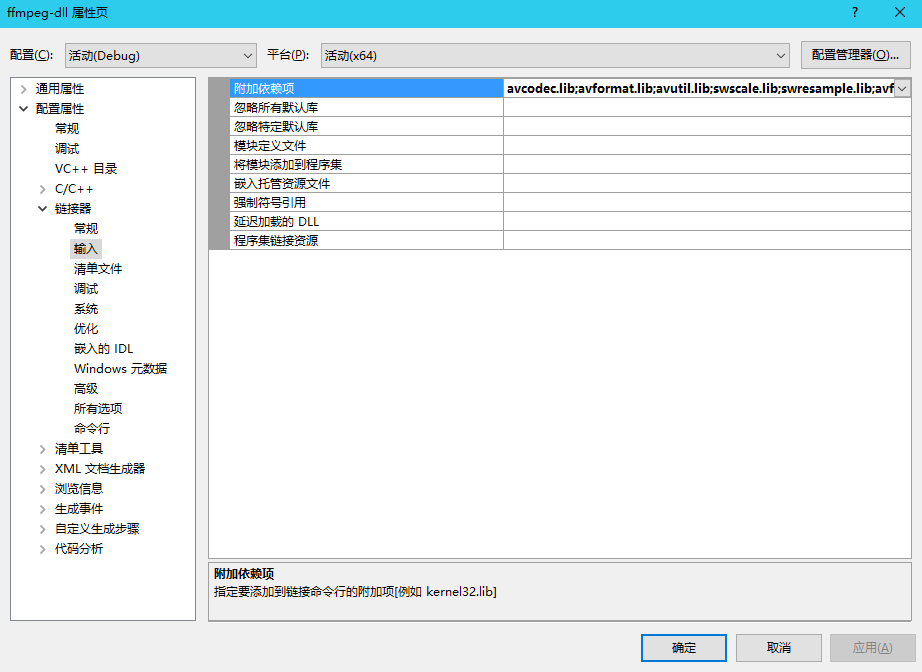The height and width of the screenshot is (672, 922).
Task: Confirm with the 确定 button
Action: tap(684, 648)
